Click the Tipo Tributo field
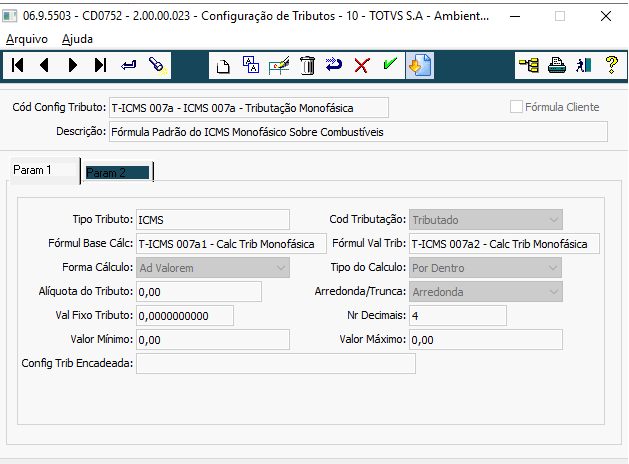Screen dimensions: 629x464 (x=213, y=219)
